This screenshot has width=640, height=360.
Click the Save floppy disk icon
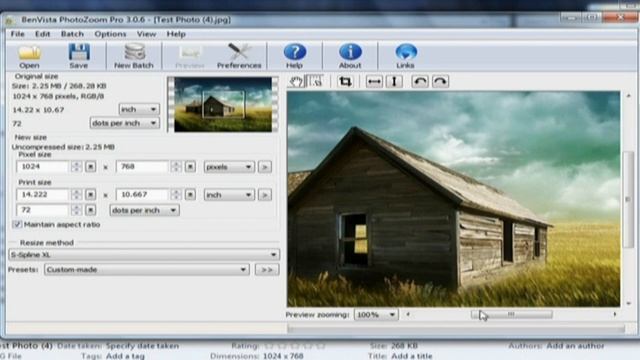pos(78,56)
